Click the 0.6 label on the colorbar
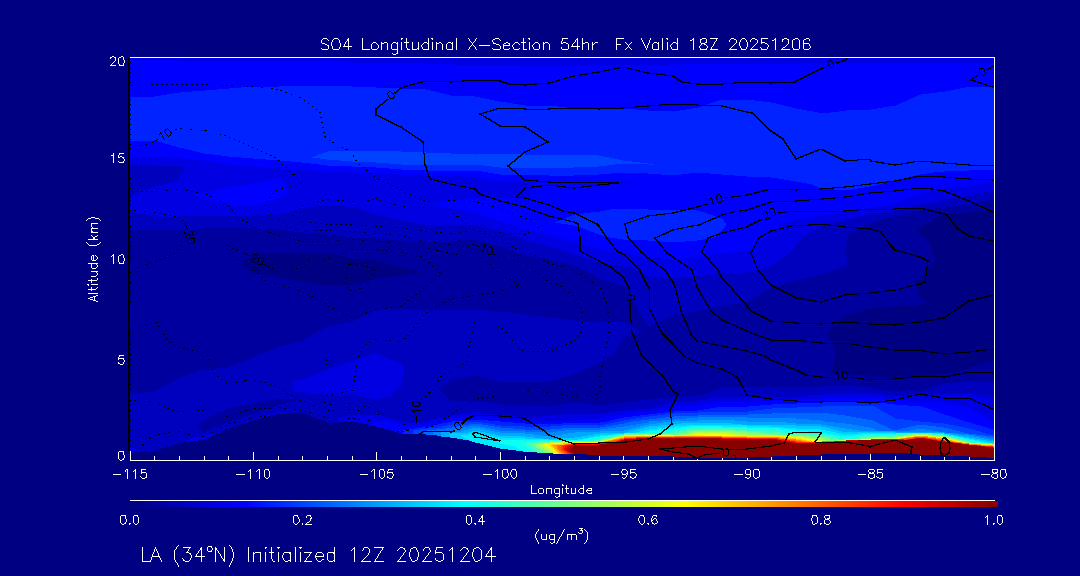1080x576 pixels. coord(648,520)
